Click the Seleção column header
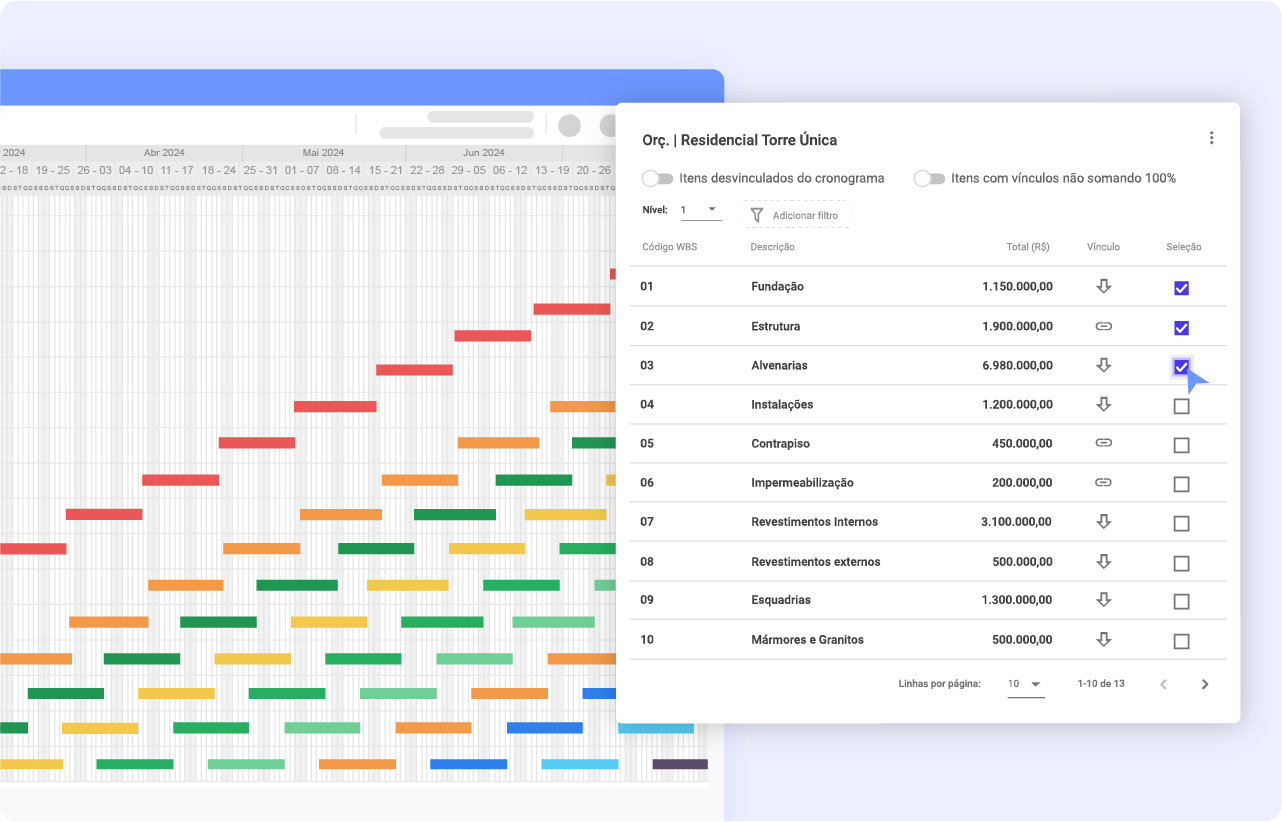 (x=1184, y=247)
